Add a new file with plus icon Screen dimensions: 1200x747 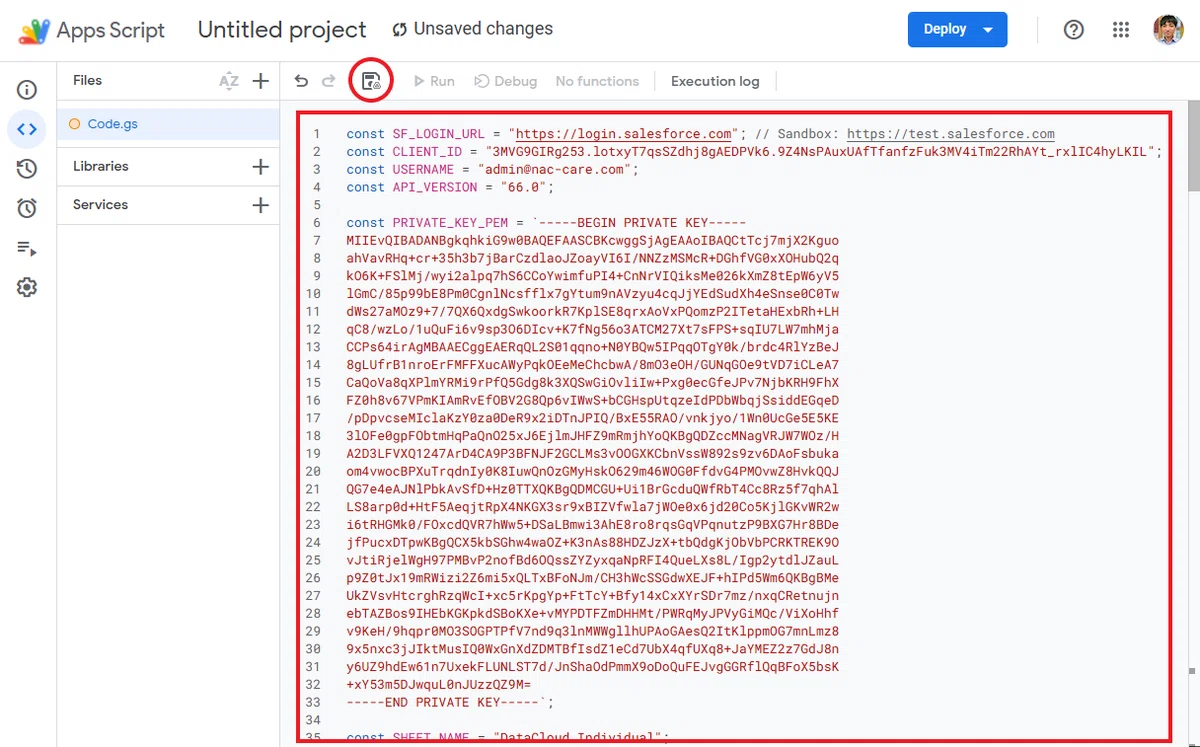(260, 81)
